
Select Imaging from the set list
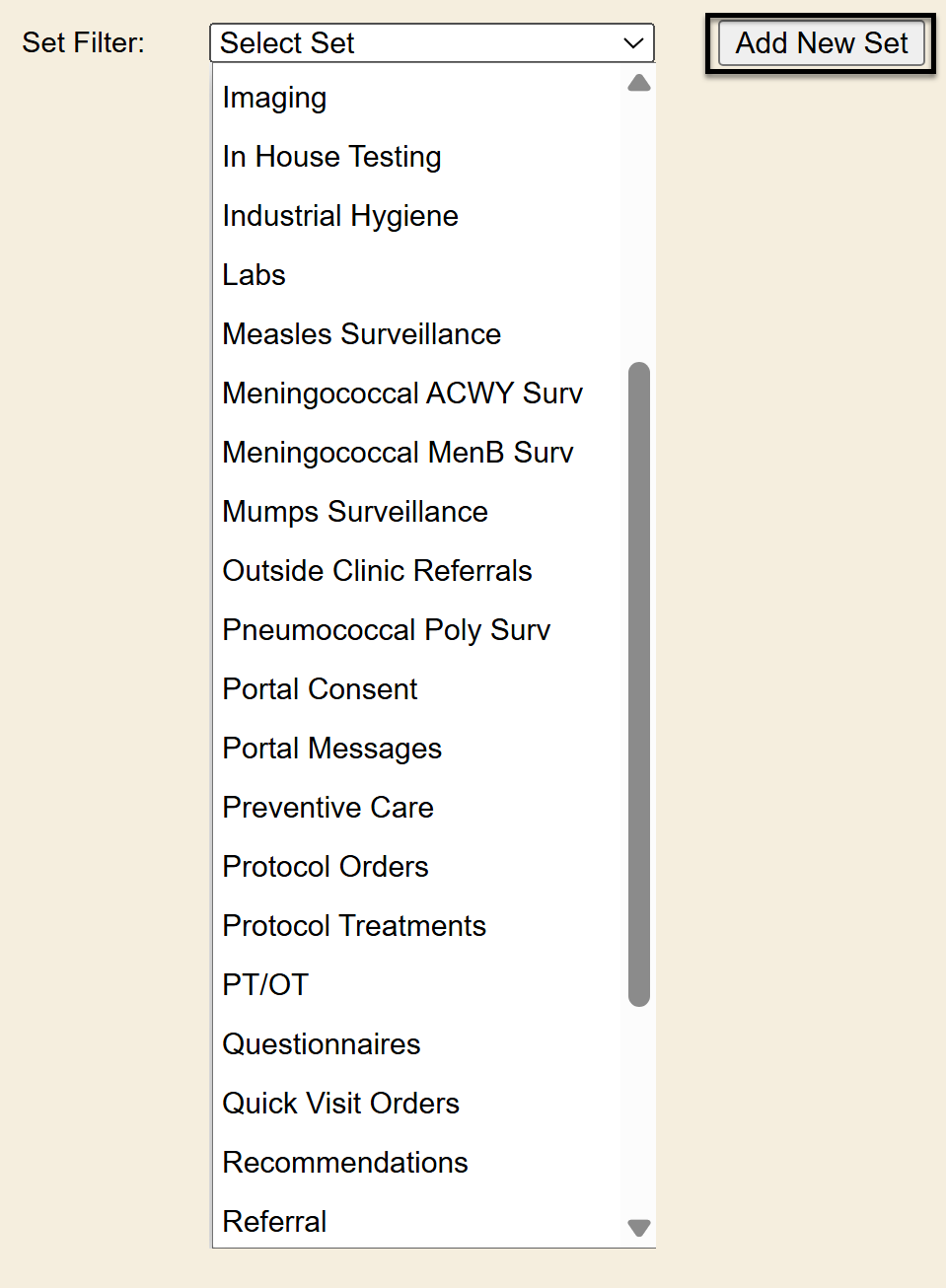pyautogui.click(x=274, y=98)
